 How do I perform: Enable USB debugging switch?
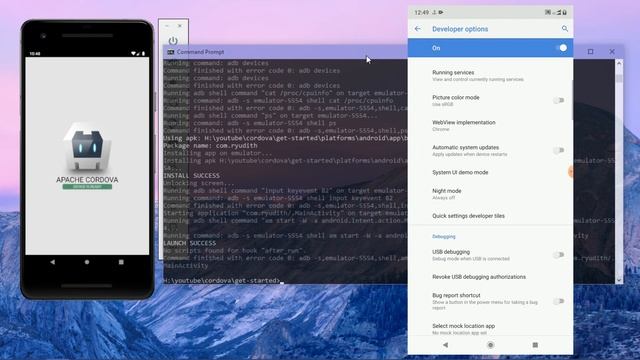559,255
